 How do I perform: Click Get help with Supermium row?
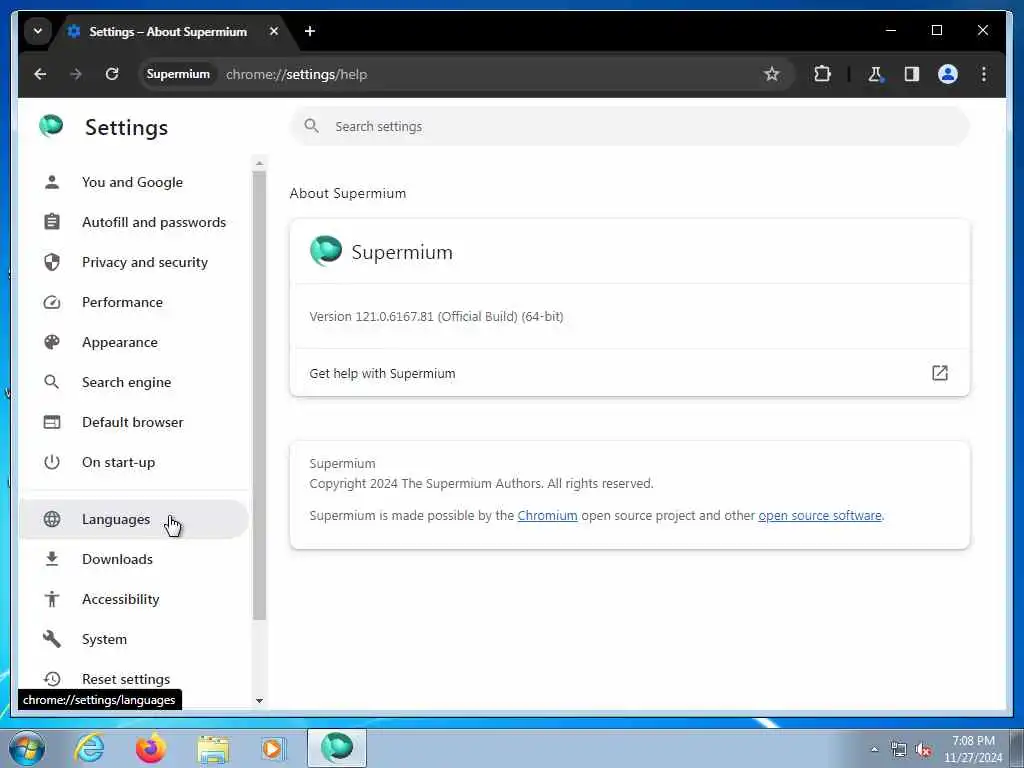[630, 373]
